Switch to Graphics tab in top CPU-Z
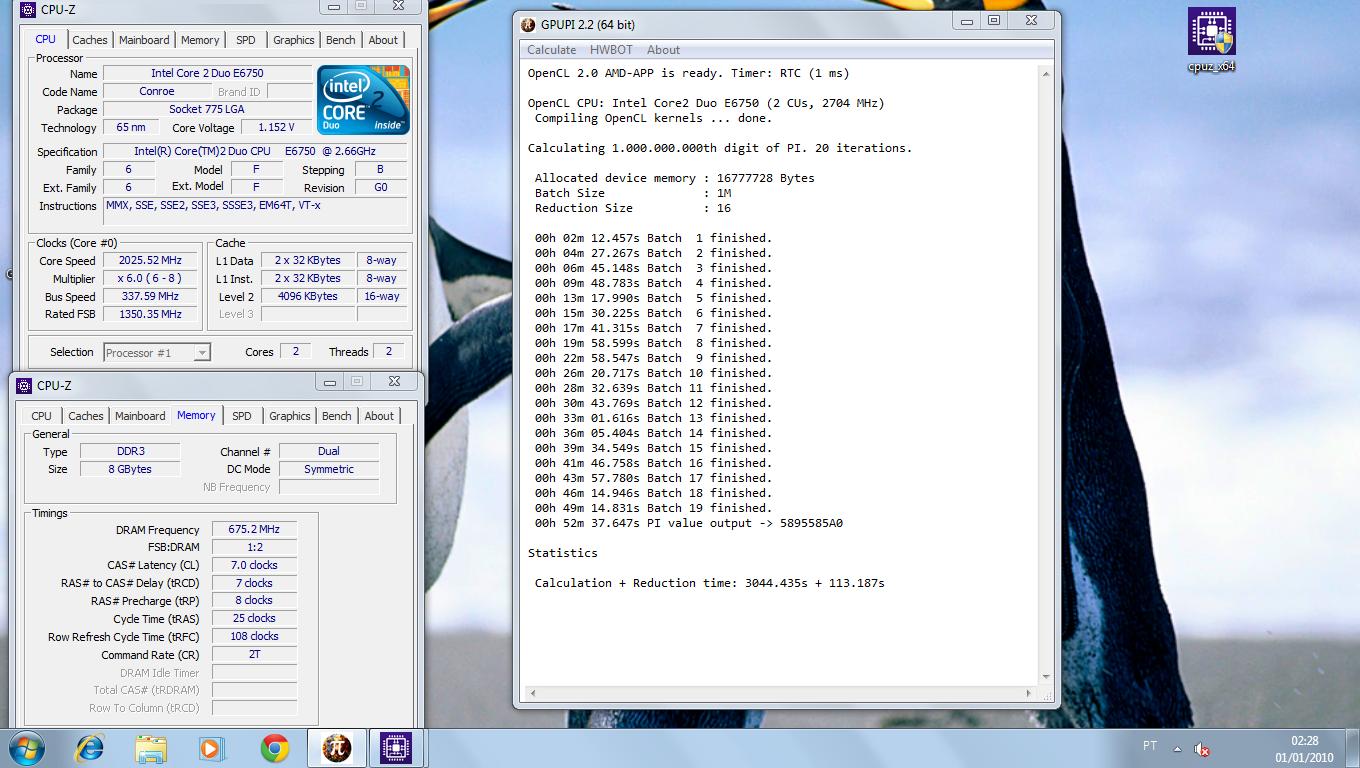 (294, 40)
